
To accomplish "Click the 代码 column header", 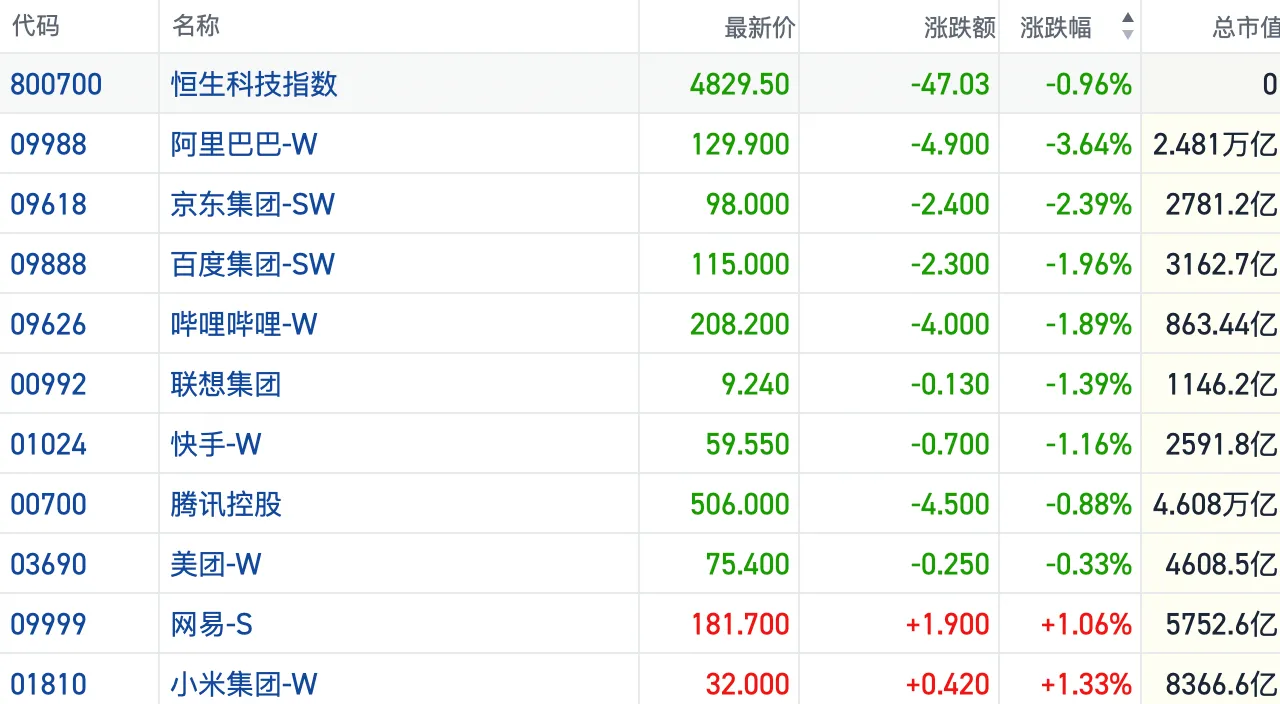I will click(36, 26).
